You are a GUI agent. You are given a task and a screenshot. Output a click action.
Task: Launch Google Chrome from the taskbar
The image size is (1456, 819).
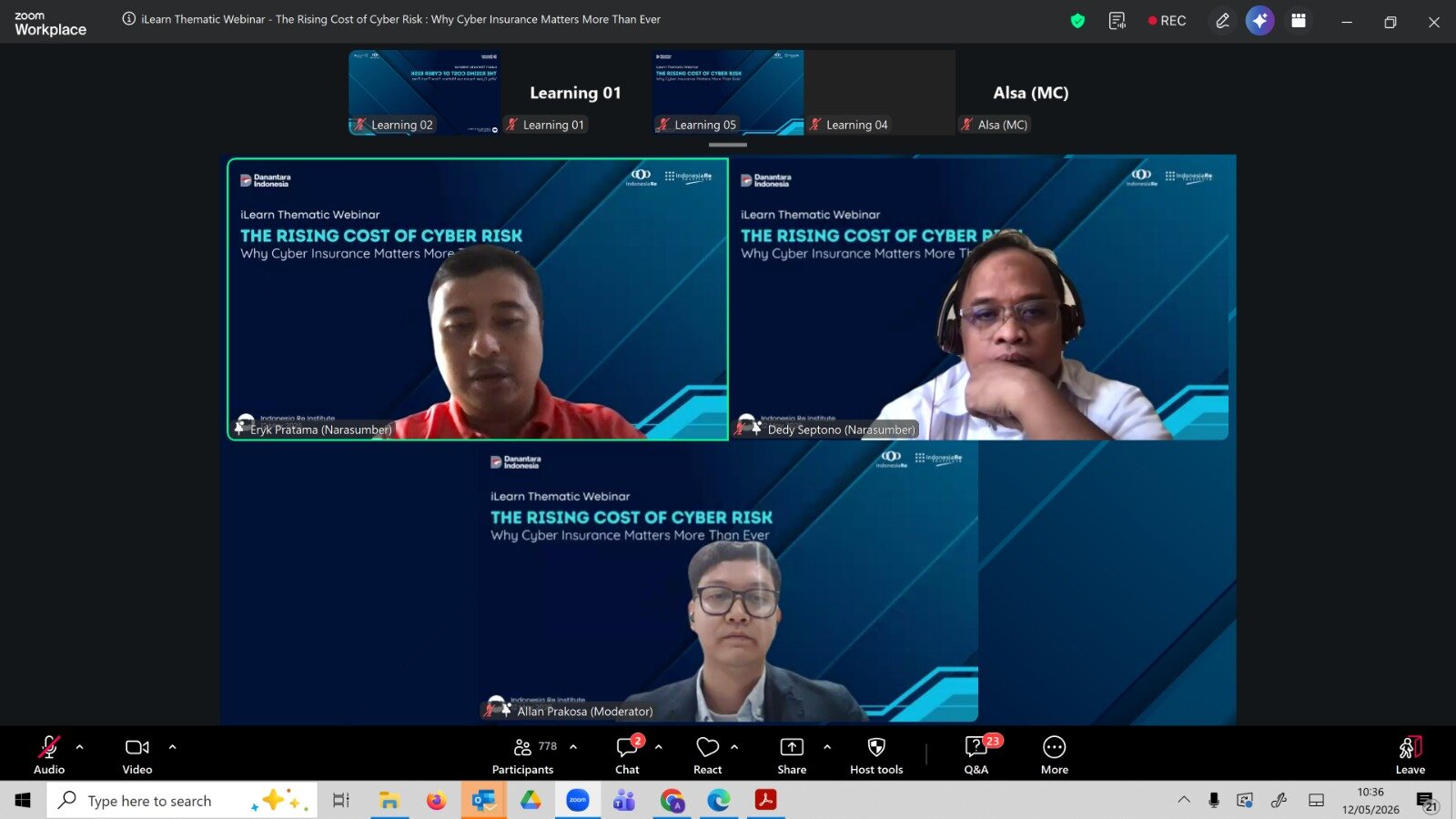coord(672,801)
